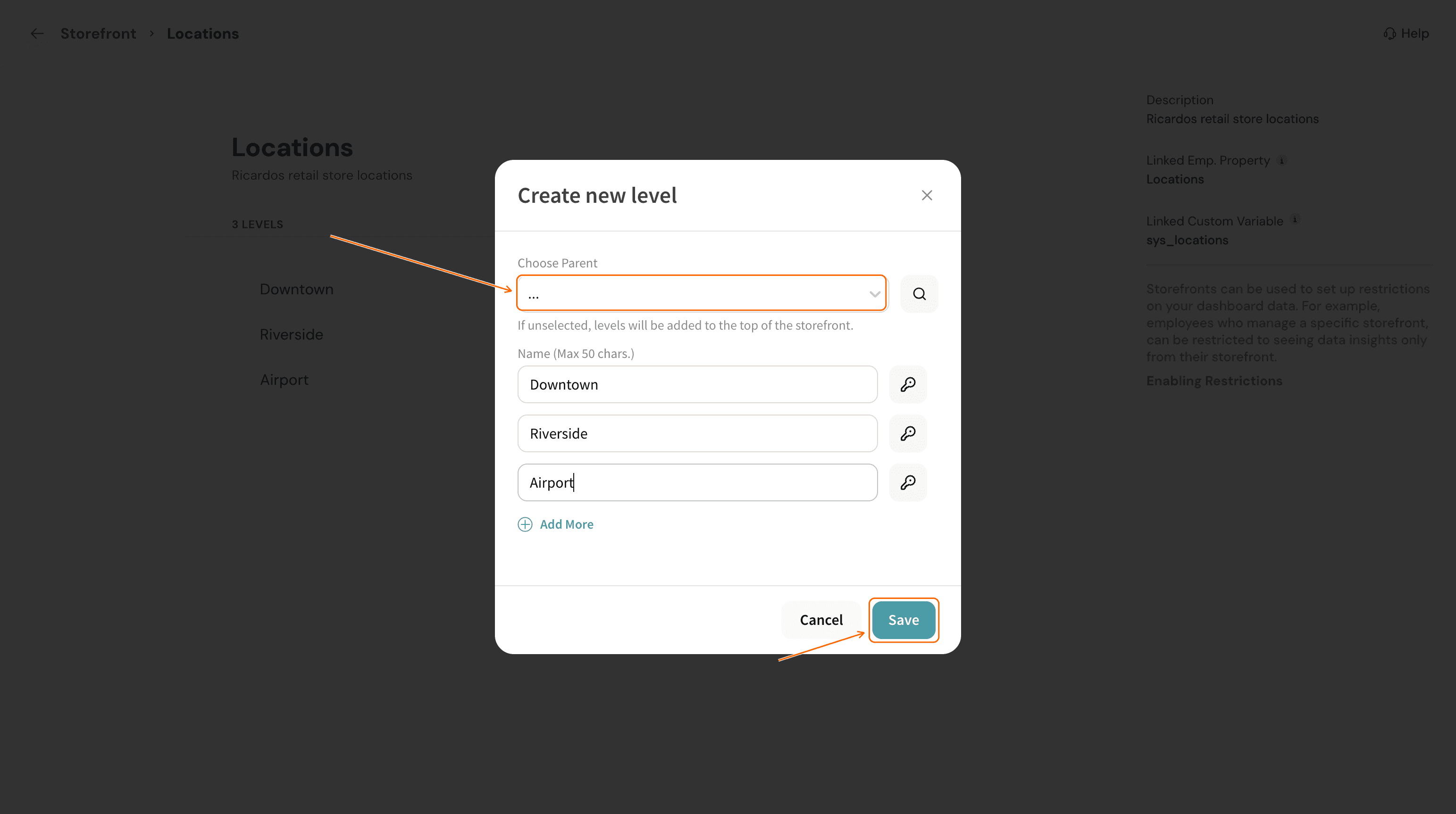Select Downtown level in background list
Image resolution: width=1456 pixels, height=814 pixels.
click(297, 289)
